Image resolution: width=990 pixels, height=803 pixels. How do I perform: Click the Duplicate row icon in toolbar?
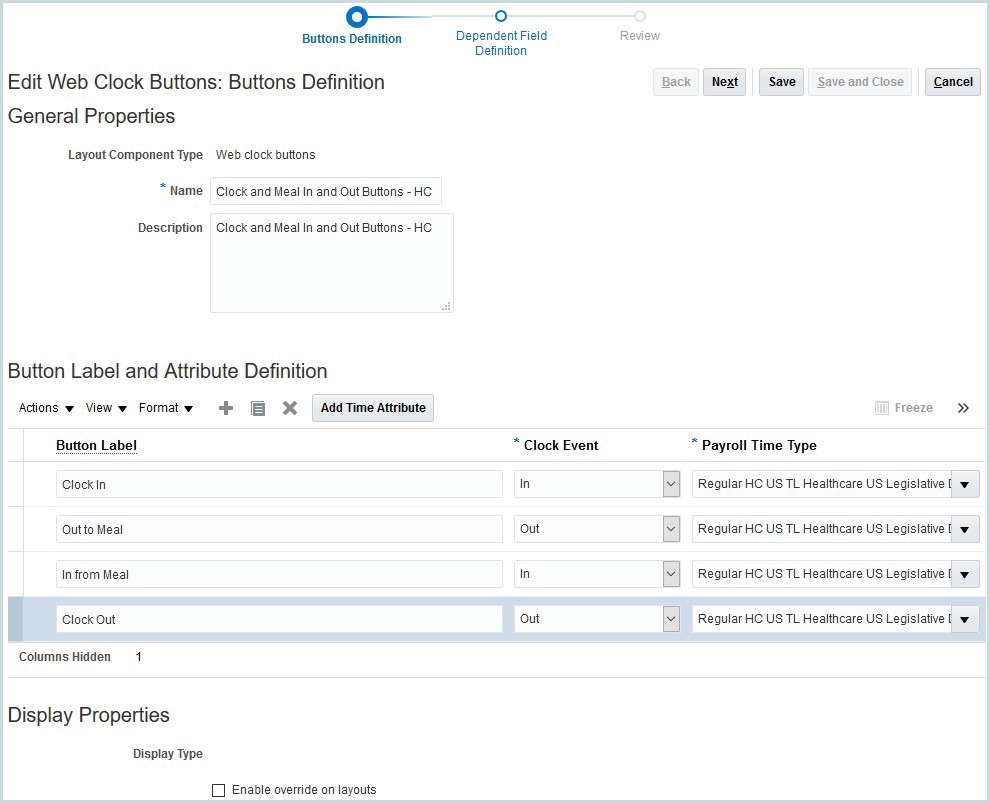pos(258,408)
